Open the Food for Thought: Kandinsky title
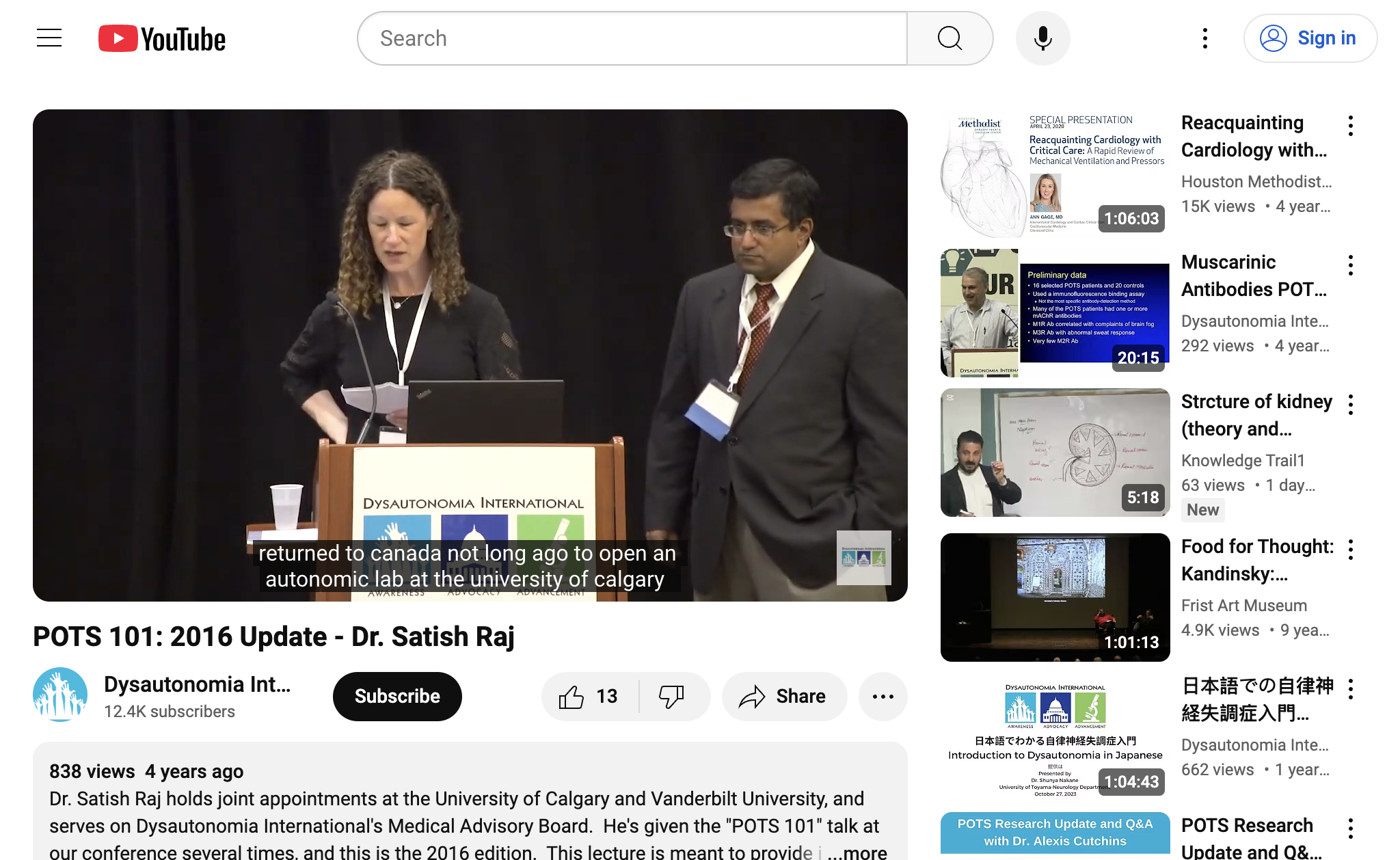1400x860 pixels. click(1257, 560)
